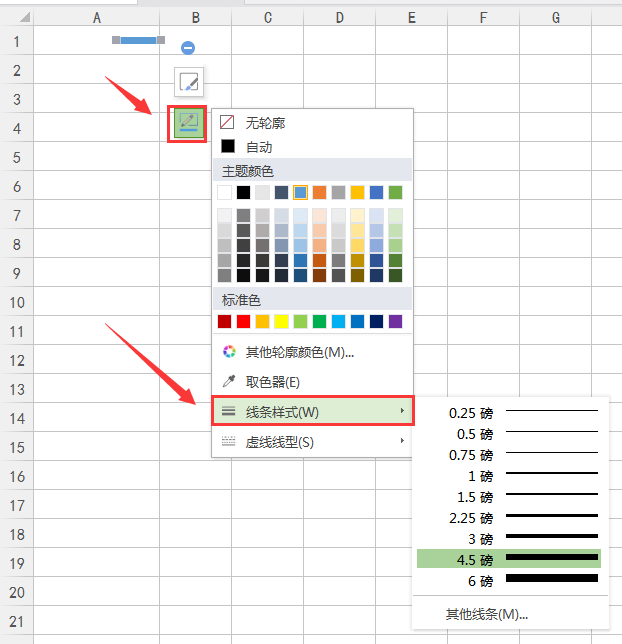Click the shape style brush icon
622x644 pixels.
pyautogui.click(x=189, y=82)
